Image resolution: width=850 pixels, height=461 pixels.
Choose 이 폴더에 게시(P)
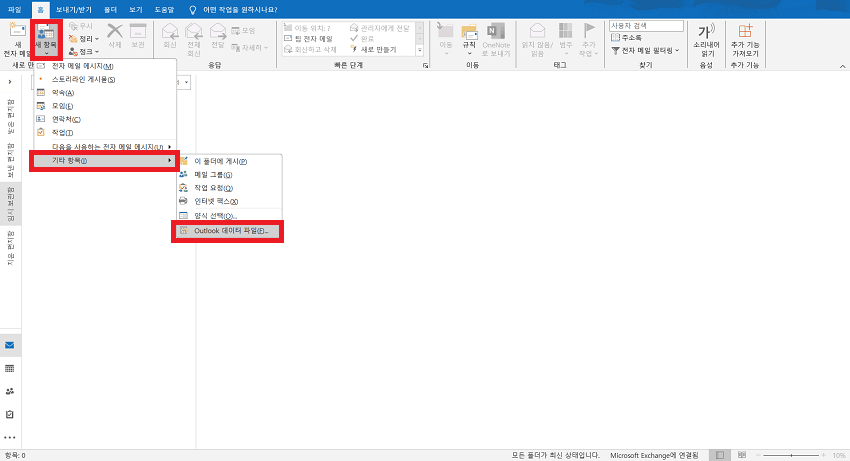click(229, 161)
